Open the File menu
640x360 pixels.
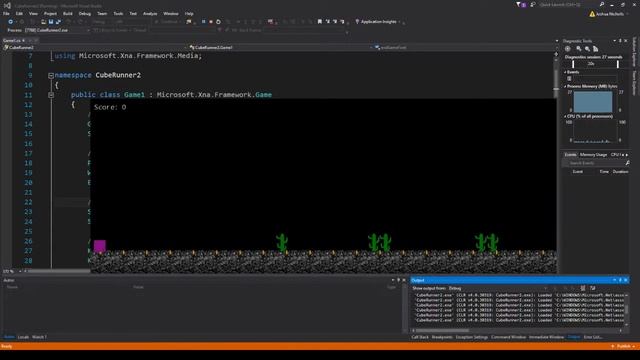click(6, 13)
